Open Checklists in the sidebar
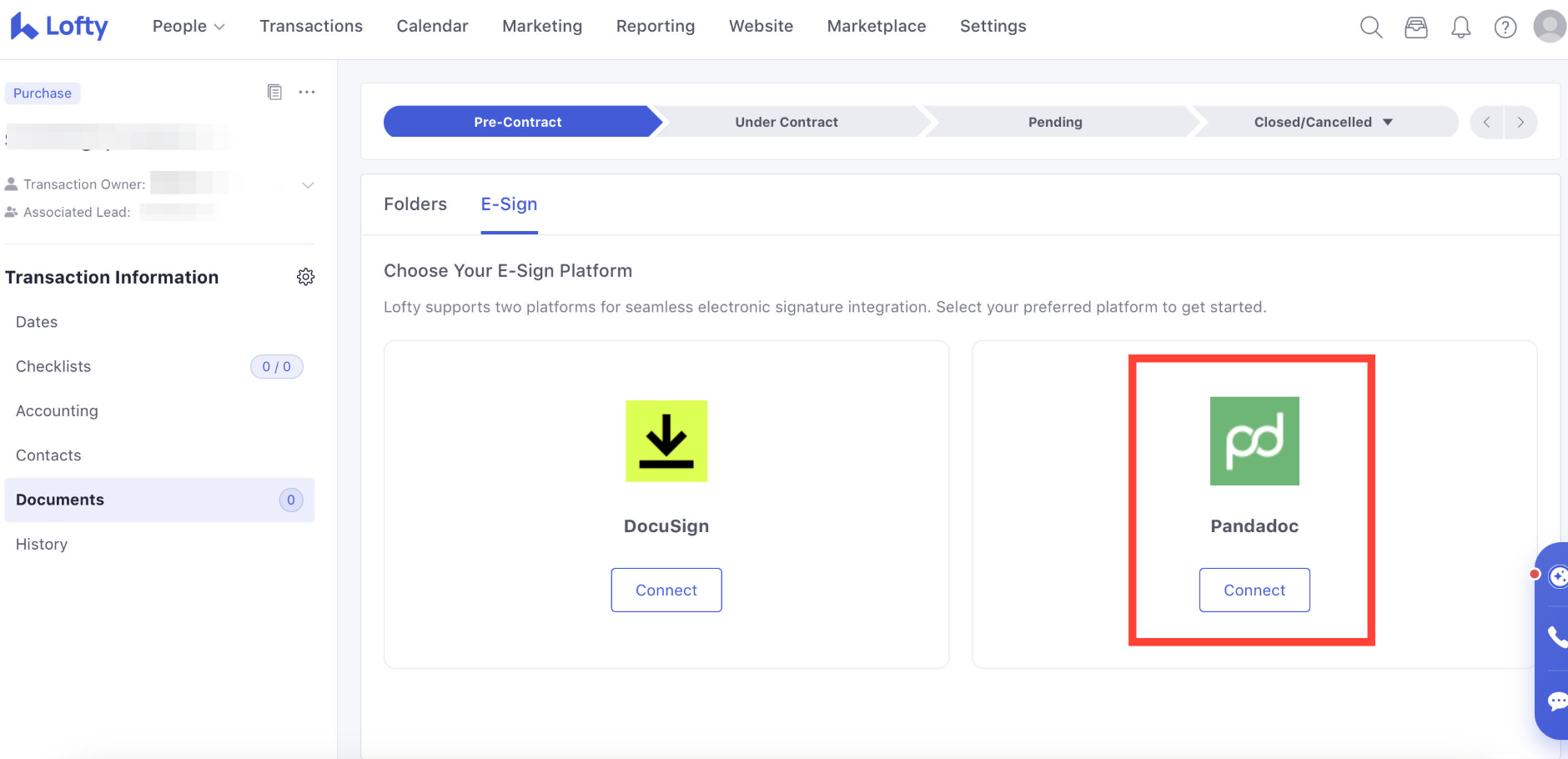Image resolution: width=1568 pixels, height=759 pixels. 53,366
